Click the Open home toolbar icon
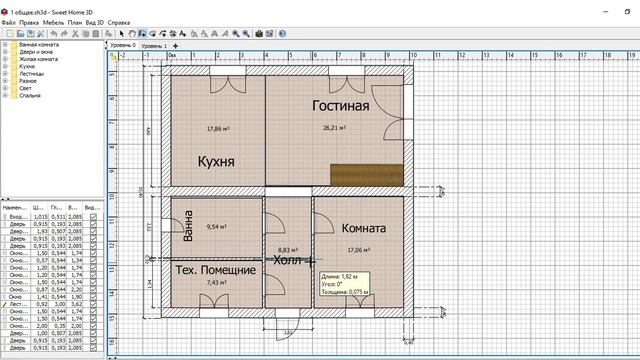The image size is (640, 360). tap(20, 34)
